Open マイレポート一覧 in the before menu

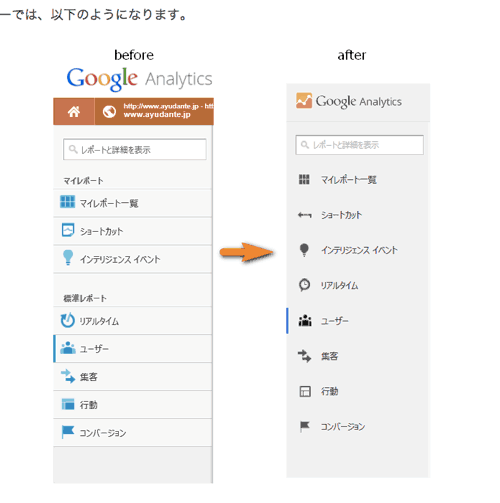(x=133, y=203)
